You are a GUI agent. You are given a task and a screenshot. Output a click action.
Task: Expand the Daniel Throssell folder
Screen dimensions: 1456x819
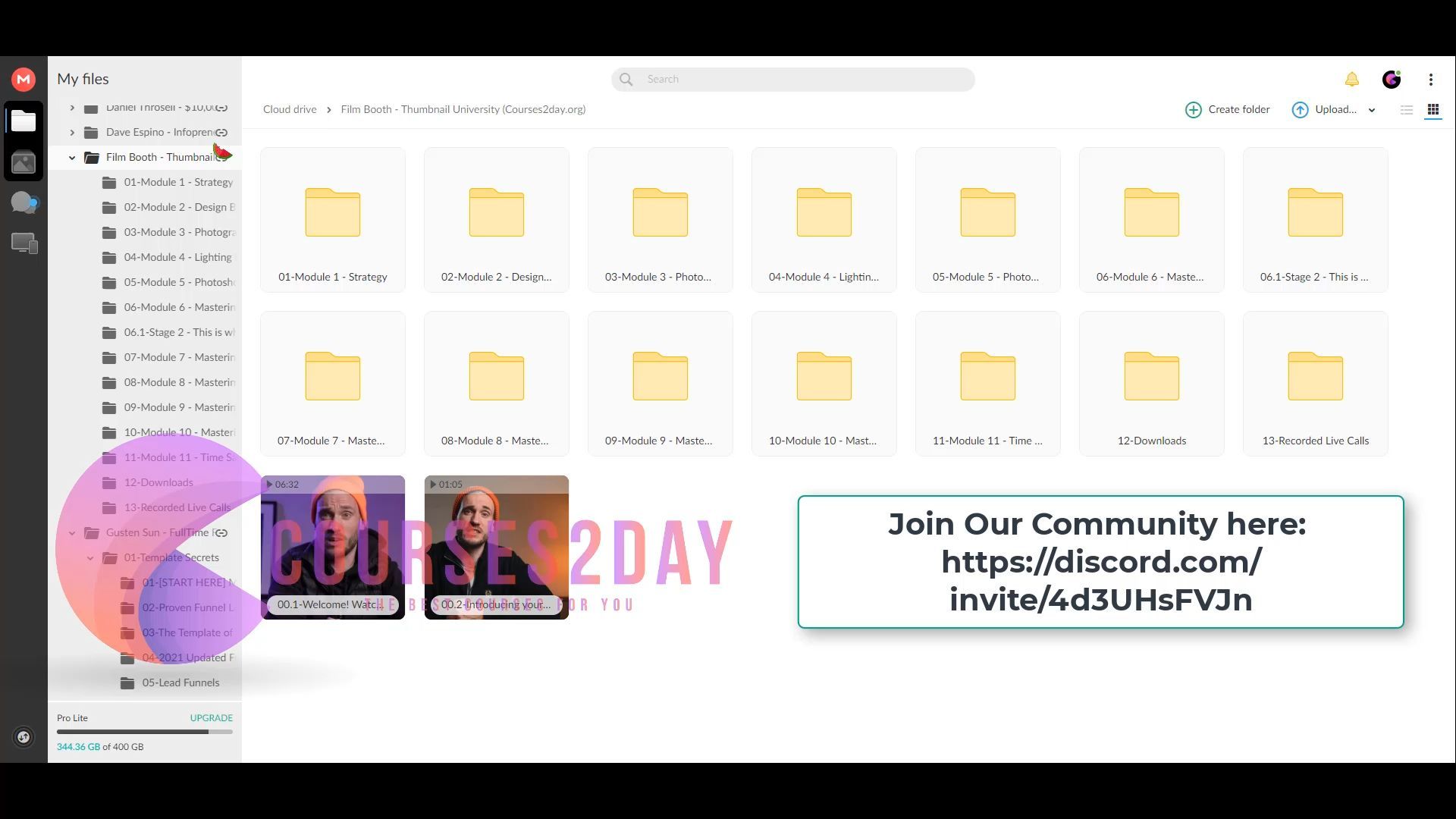pyautogui.click(x=72, y=108)
